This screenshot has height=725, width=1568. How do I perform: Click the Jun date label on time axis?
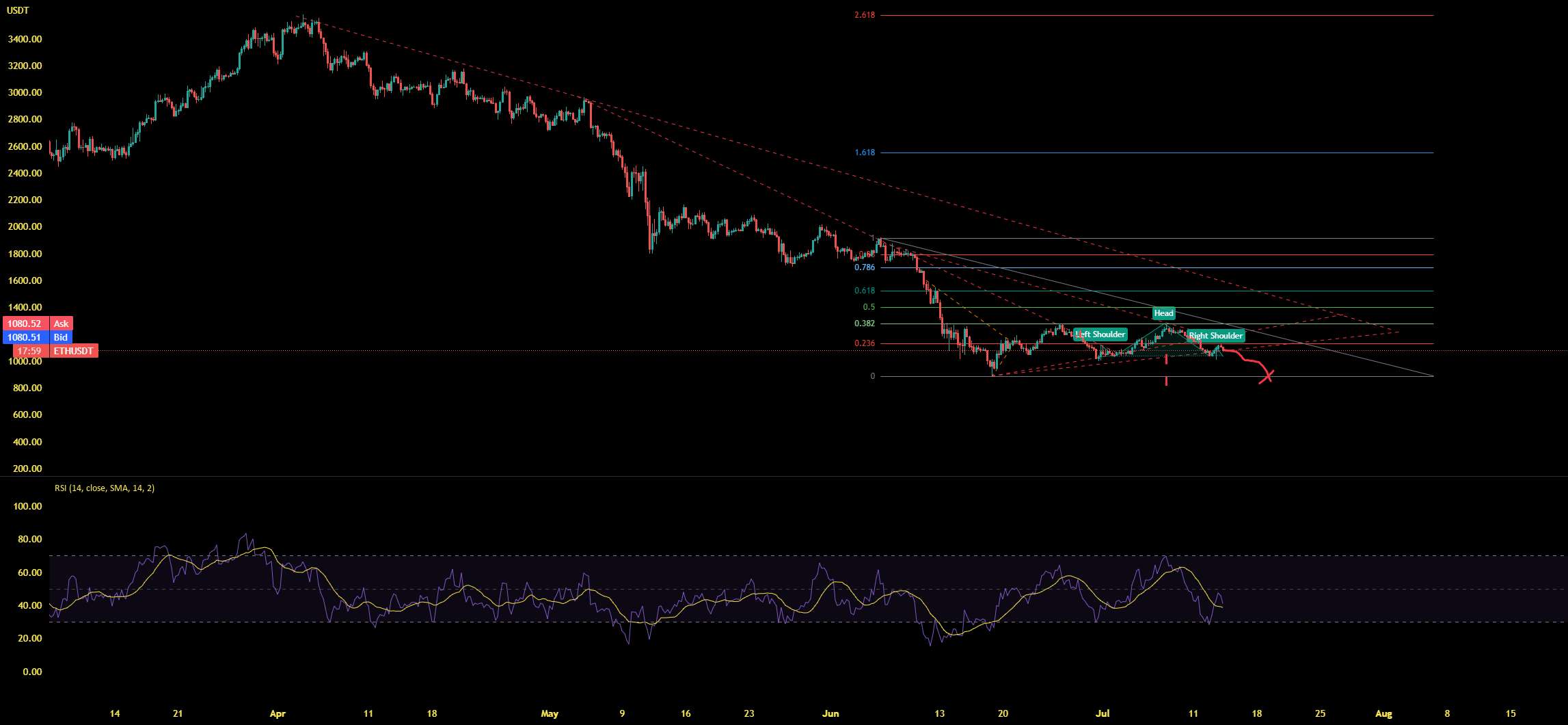(830, 714)
